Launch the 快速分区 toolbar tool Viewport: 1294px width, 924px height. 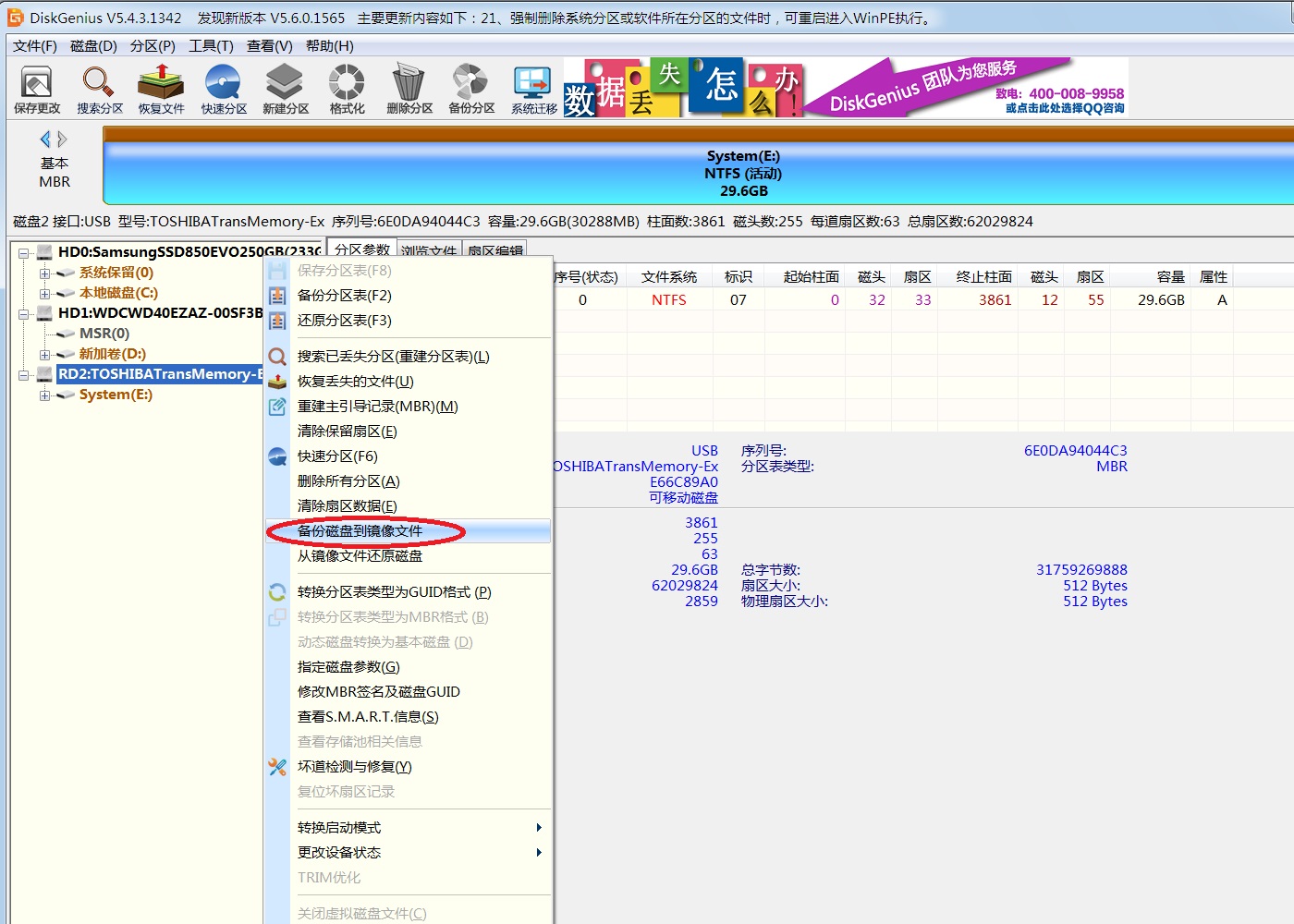click(x=224, y=89)
